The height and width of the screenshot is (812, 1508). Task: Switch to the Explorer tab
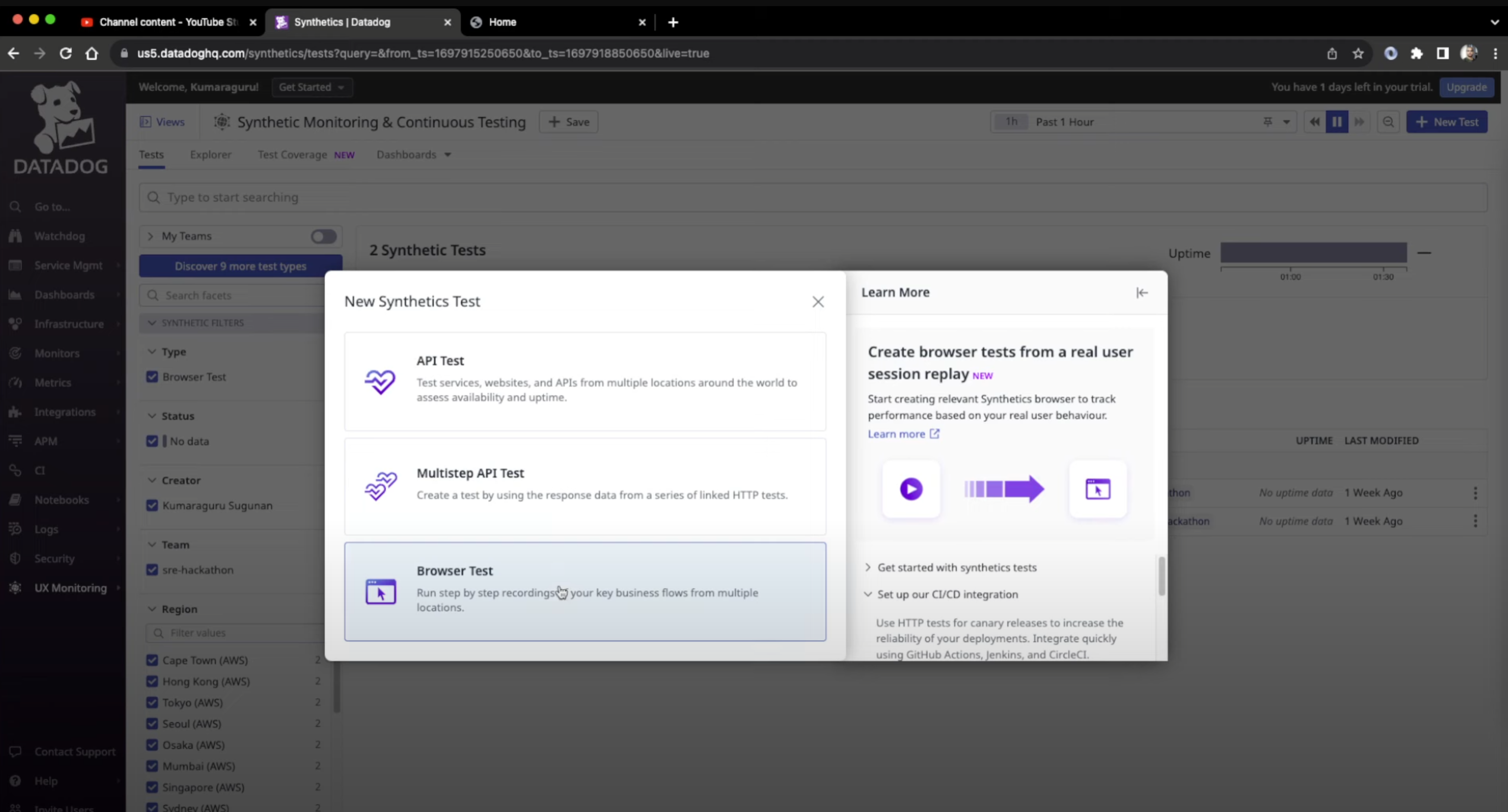click(211, 155)
